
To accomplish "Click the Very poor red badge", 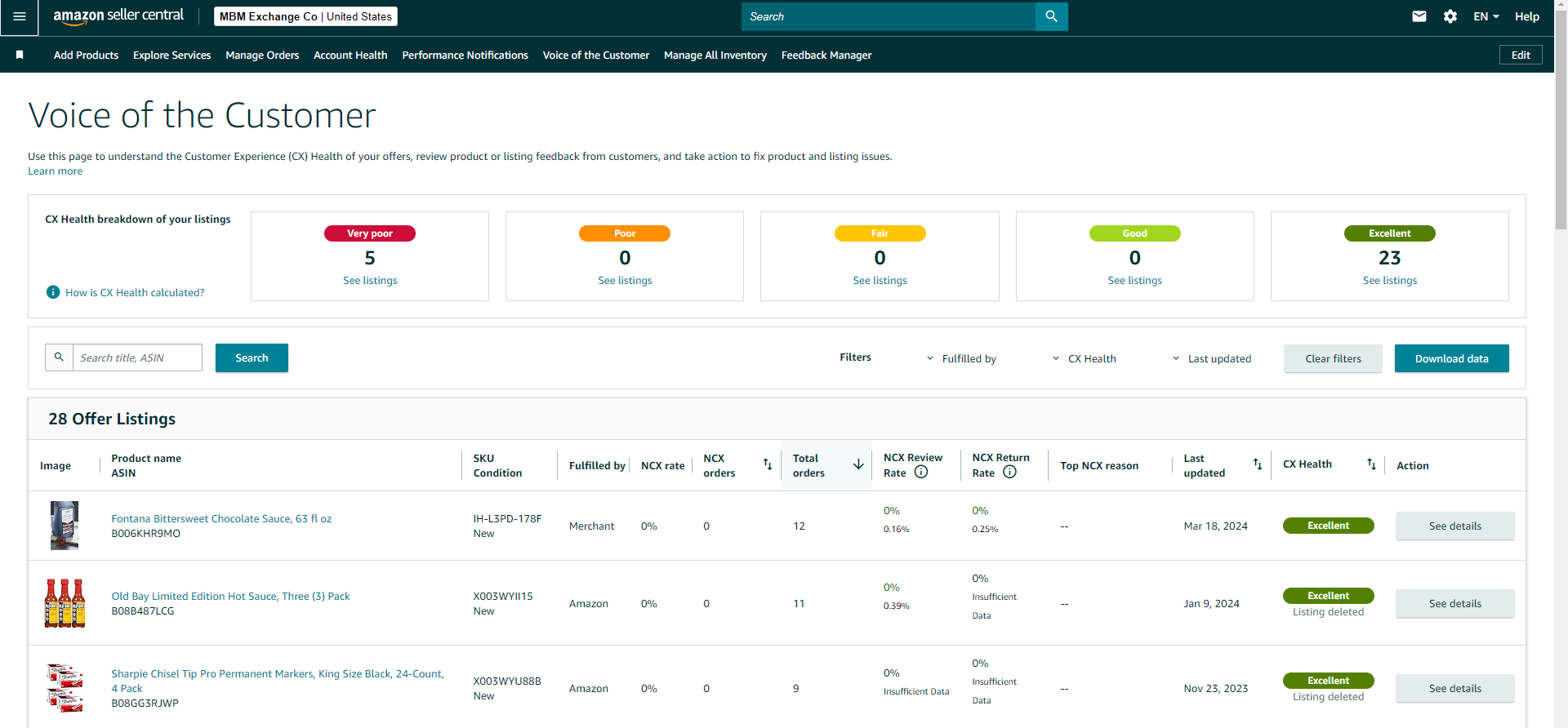I will point(370,233).
